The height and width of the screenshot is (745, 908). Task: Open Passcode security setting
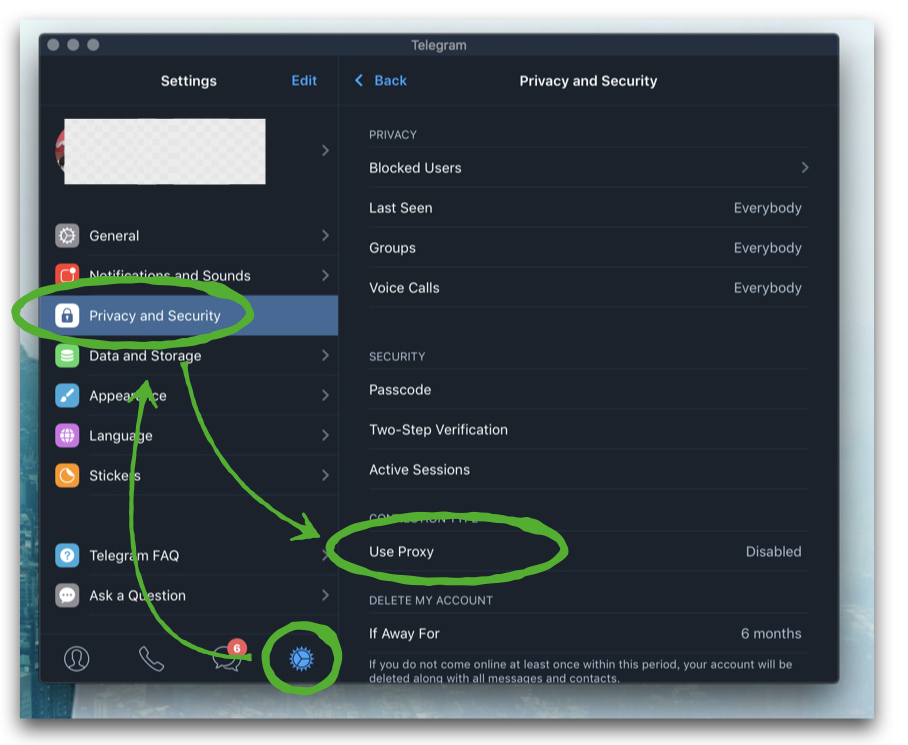[400, 390]
